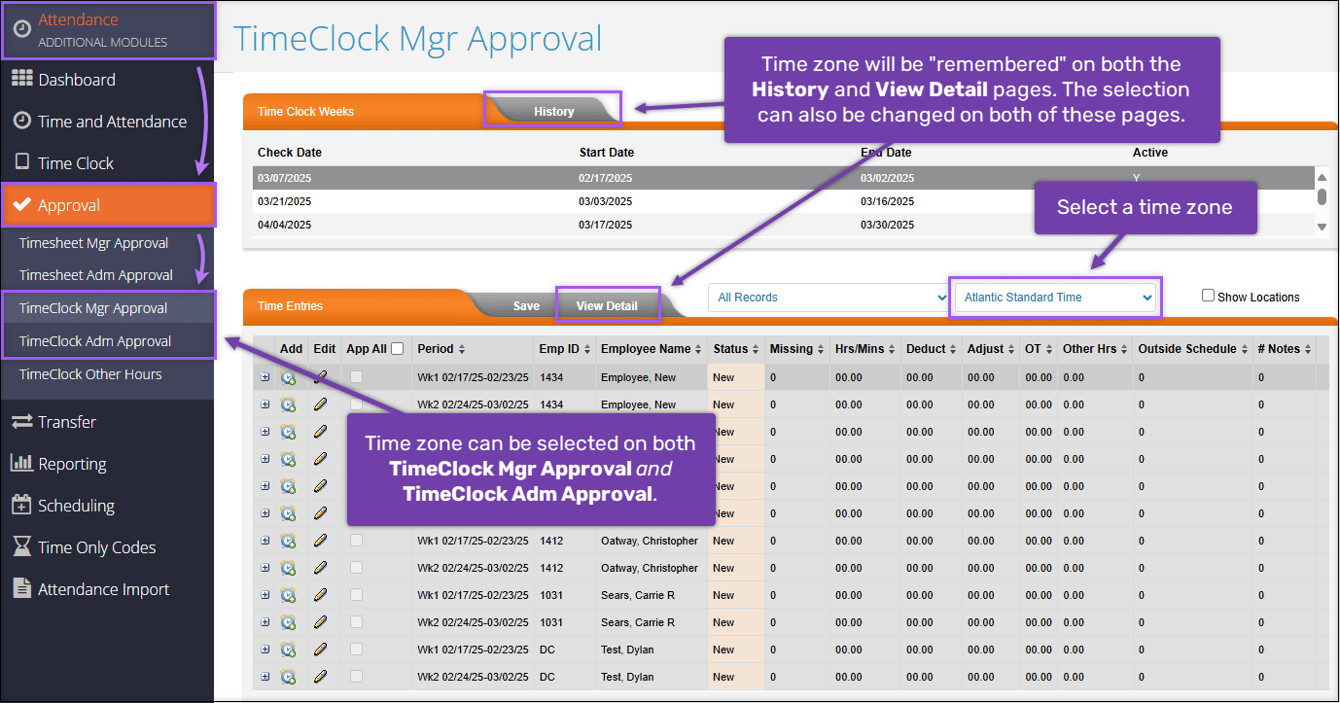The image size is (1340, 703).
Task: Open Attendance Import via its document icon
Action: (x=23, y=589)
